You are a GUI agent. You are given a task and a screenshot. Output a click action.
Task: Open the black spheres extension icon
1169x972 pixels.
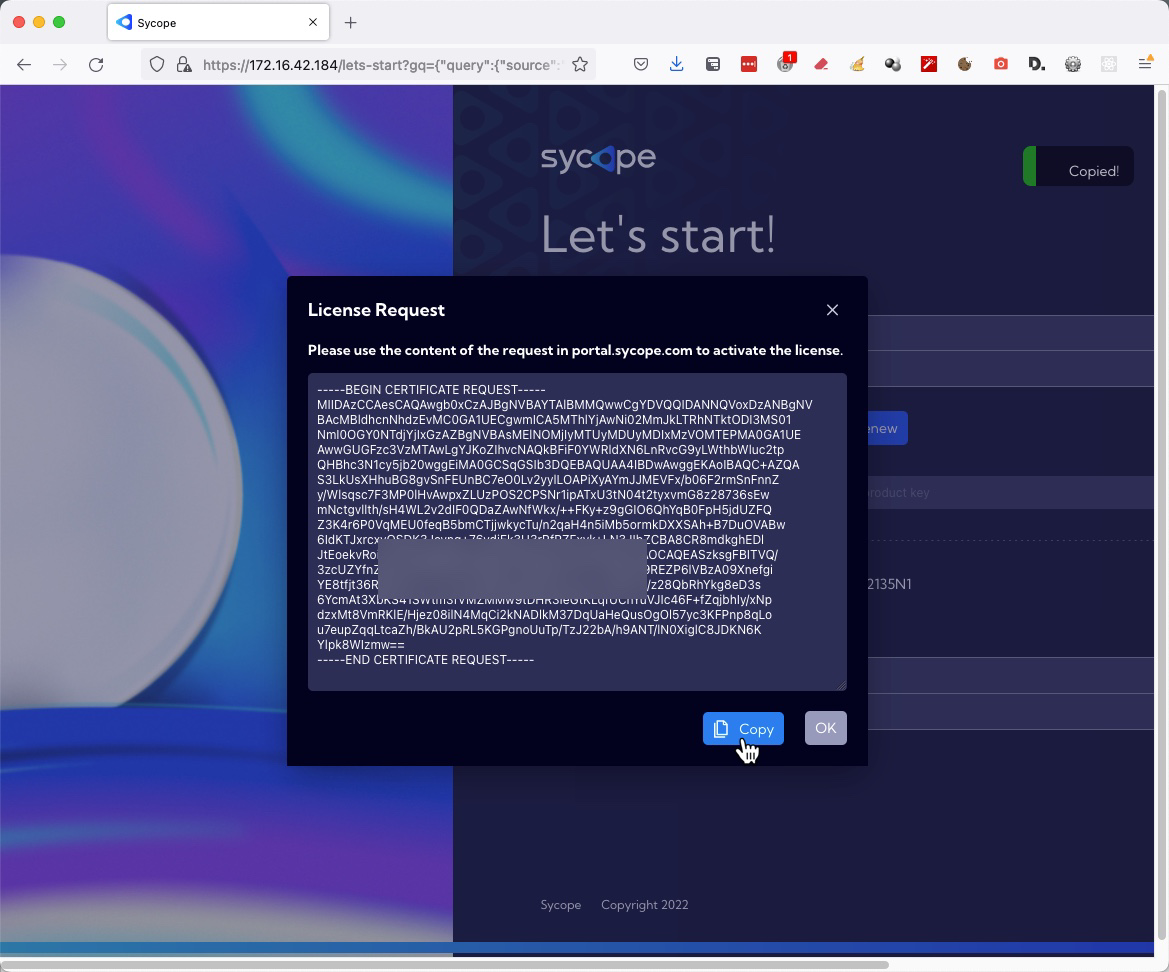(x=893, y=65)
